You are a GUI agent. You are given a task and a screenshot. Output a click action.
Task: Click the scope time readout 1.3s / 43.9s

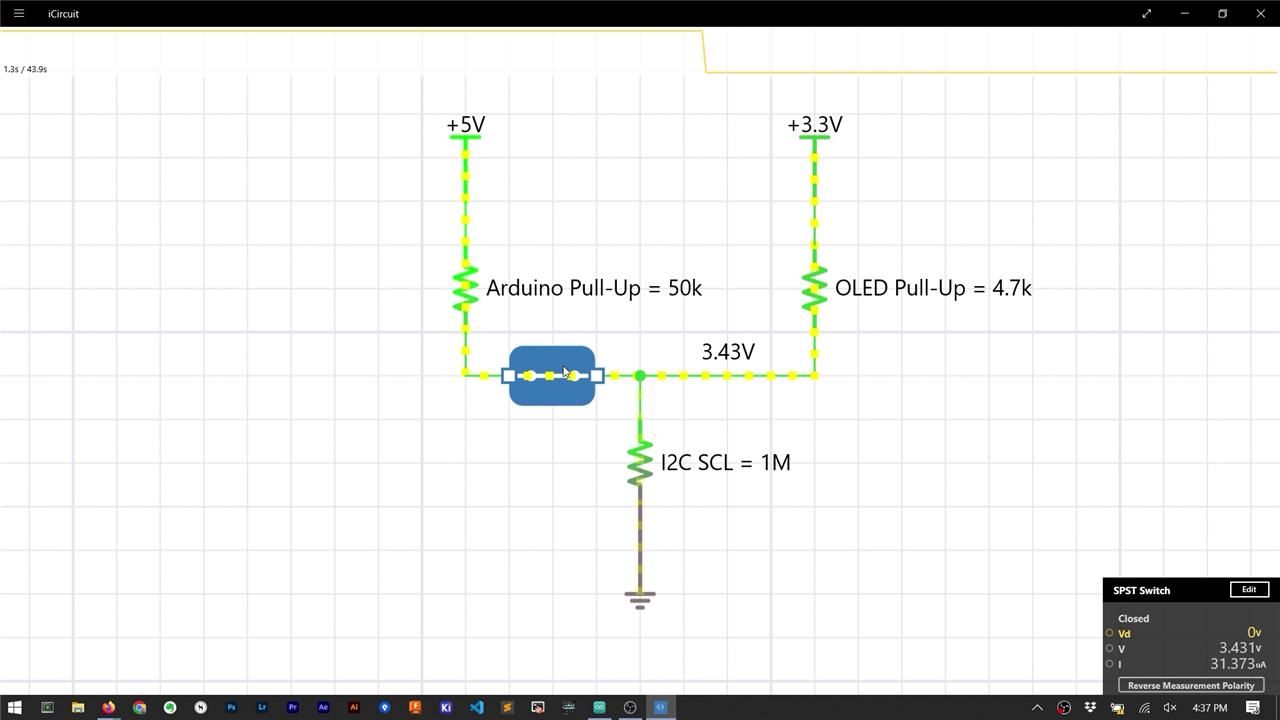click(25, 69)
